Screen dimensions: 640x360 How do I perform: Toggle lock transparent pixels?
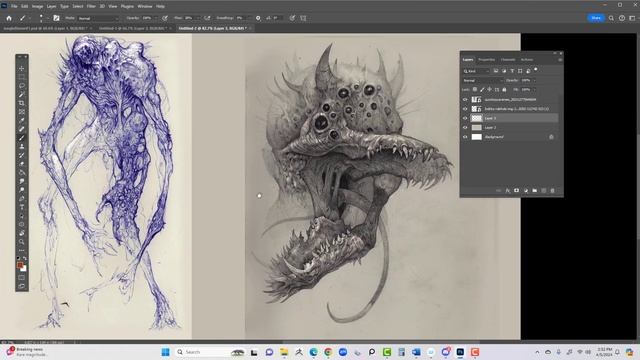(475, 89)
